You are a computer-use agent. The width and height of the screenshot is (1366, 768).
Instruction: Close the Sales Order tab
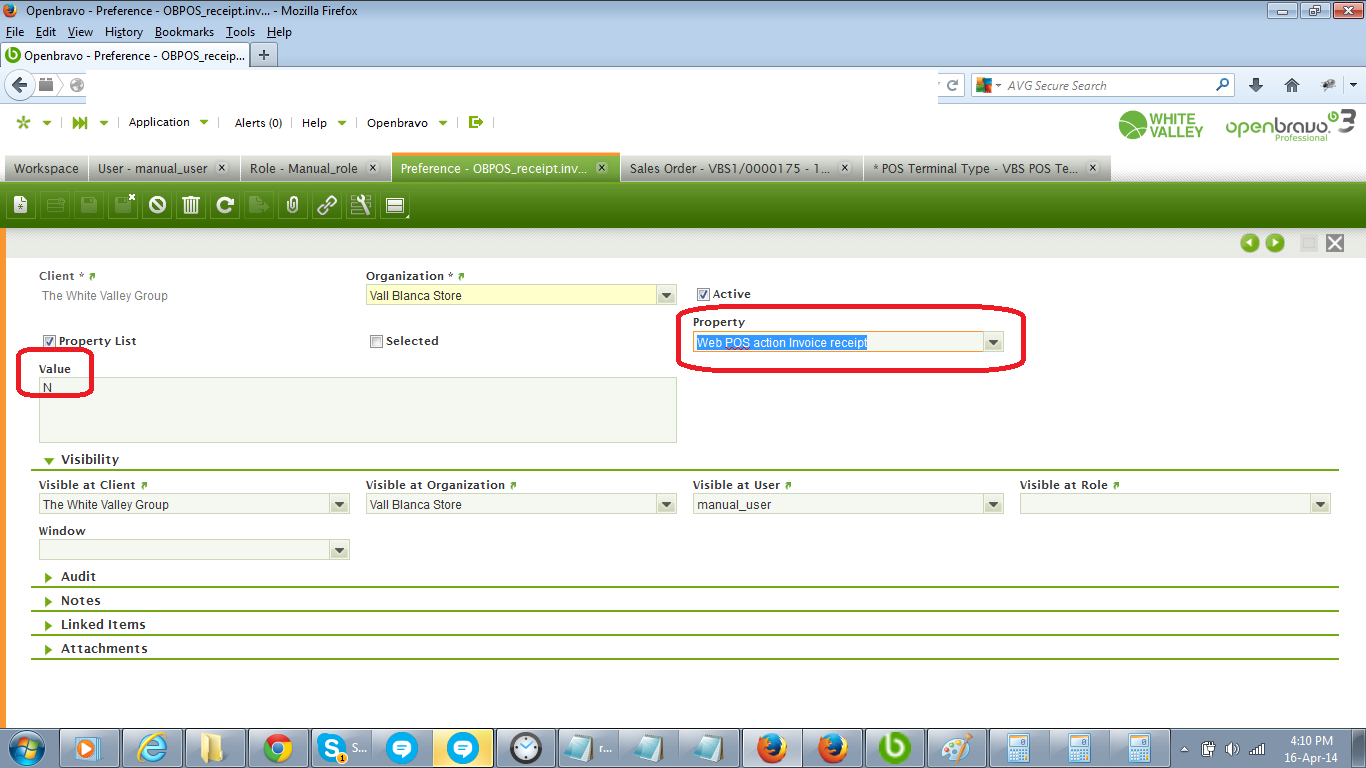845,168
